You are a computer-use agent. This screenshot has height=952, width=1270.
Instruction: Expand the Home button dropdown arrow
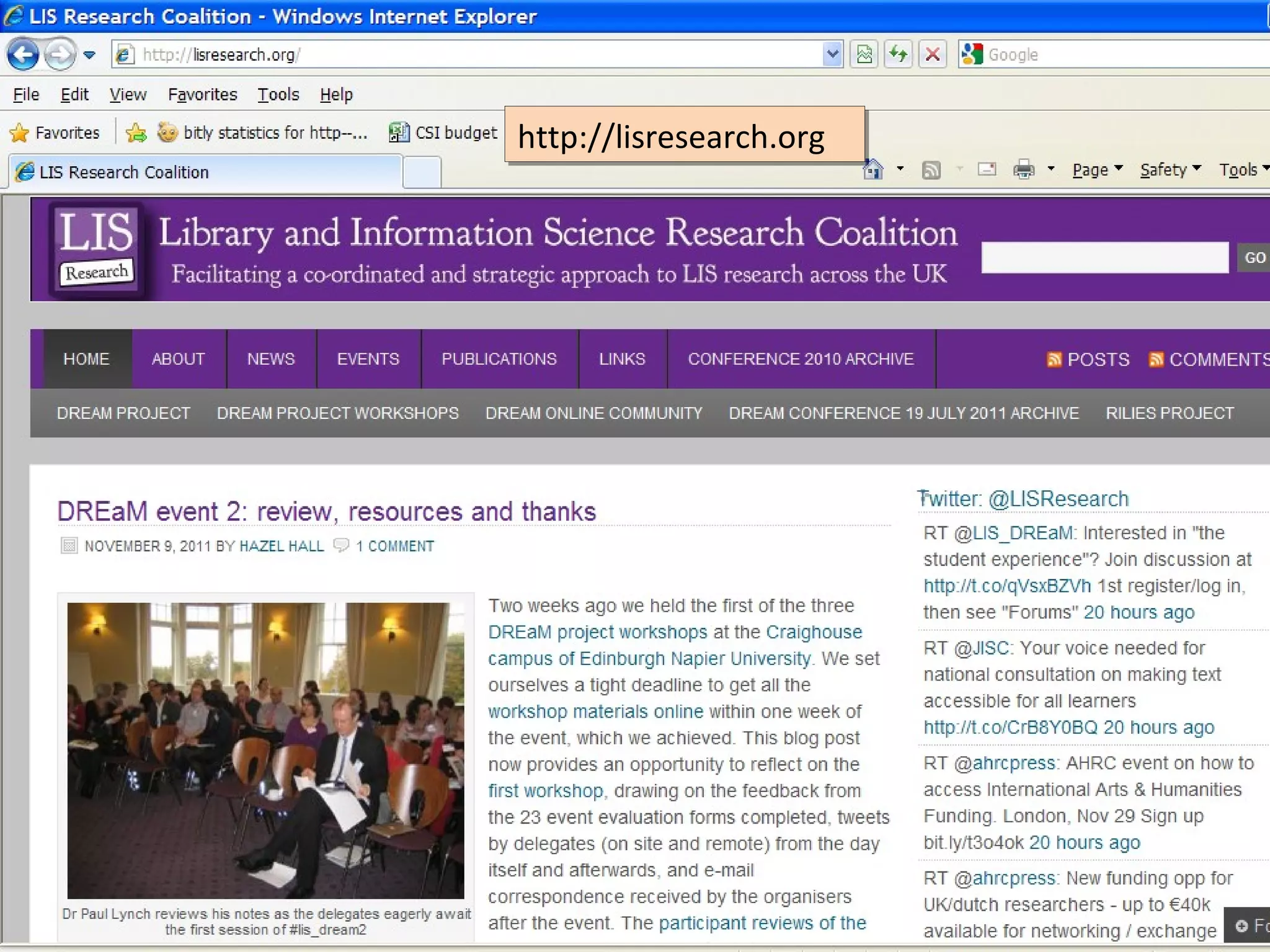[900, 169]
